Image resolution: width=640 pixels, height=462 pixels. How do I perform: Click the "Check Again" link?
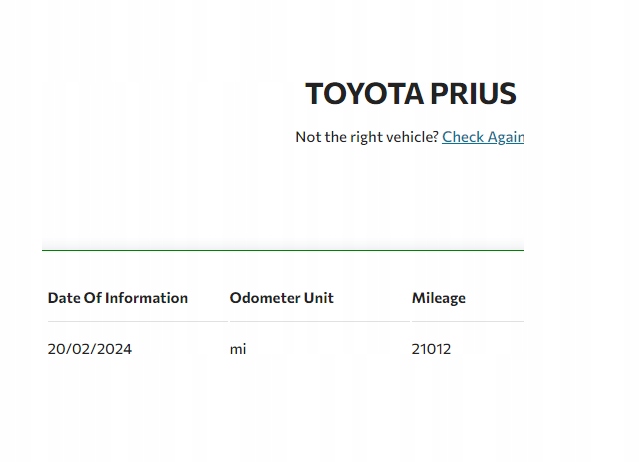tap(483, 137)
